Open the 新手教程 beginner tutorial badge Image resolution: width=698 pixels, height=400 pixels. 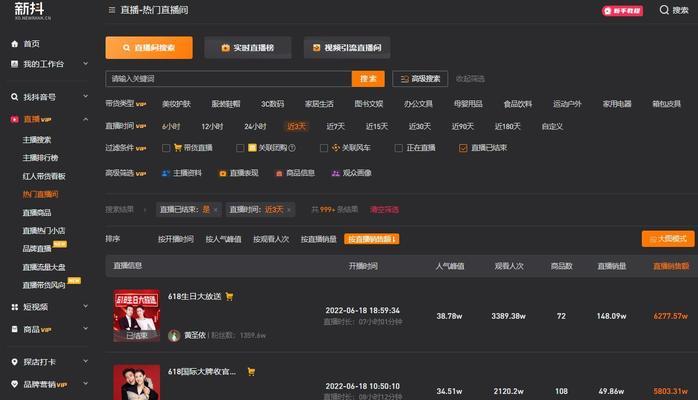[622, 11]
